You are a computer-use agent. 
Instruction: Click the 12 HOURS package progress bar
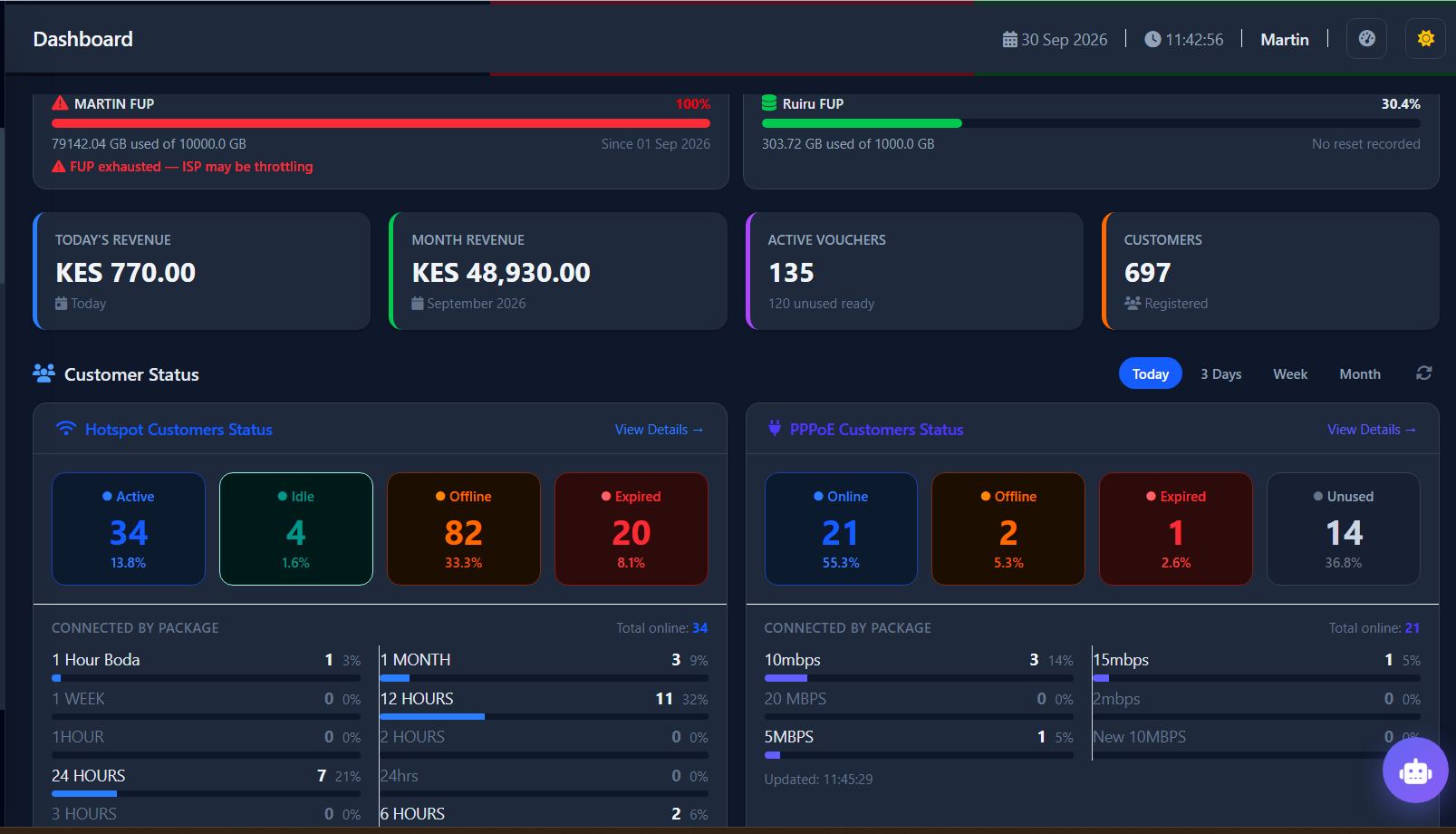point(544,717)
